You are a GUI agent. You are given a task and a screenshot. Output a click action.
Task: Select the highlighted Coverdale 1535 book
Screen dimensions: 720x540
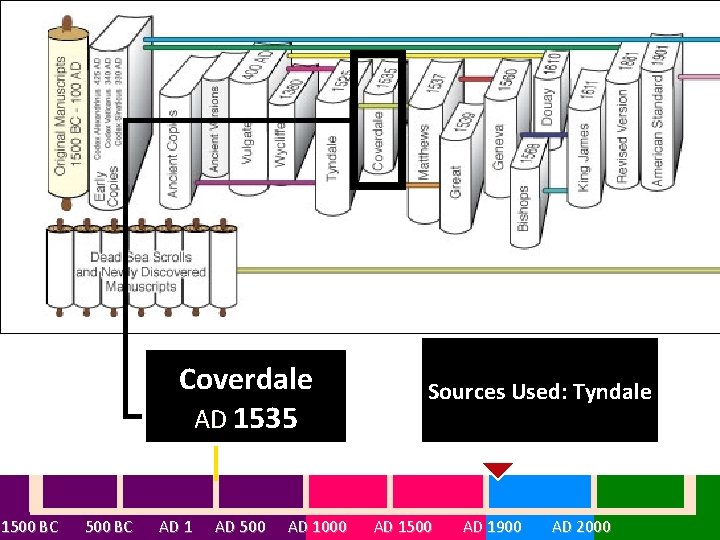tap(379, 120)
